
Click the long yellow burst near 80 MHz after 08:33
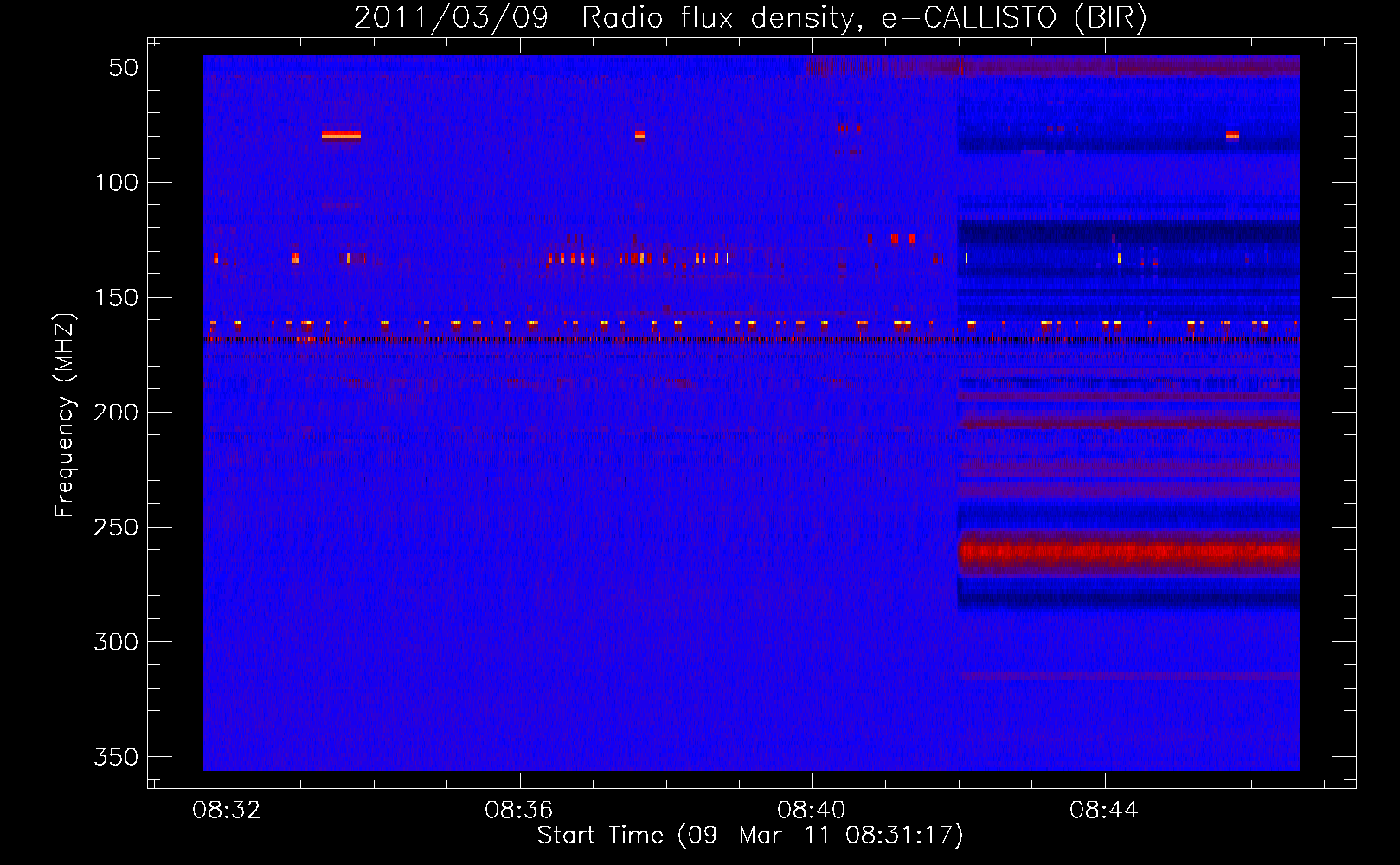coord(341,135)
